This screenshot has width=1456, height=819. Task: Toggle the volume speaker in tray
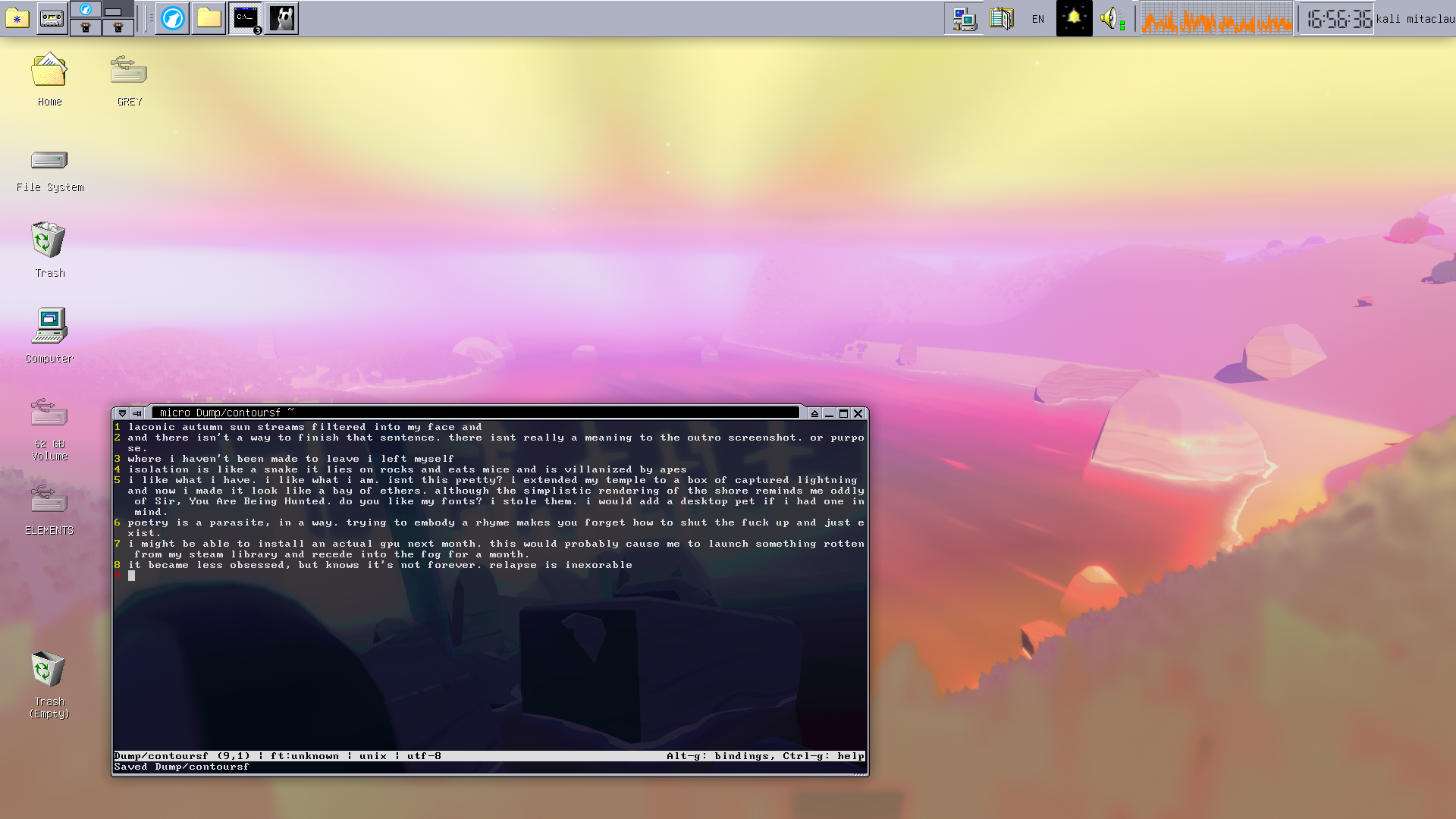click(x=1111, y=18)
